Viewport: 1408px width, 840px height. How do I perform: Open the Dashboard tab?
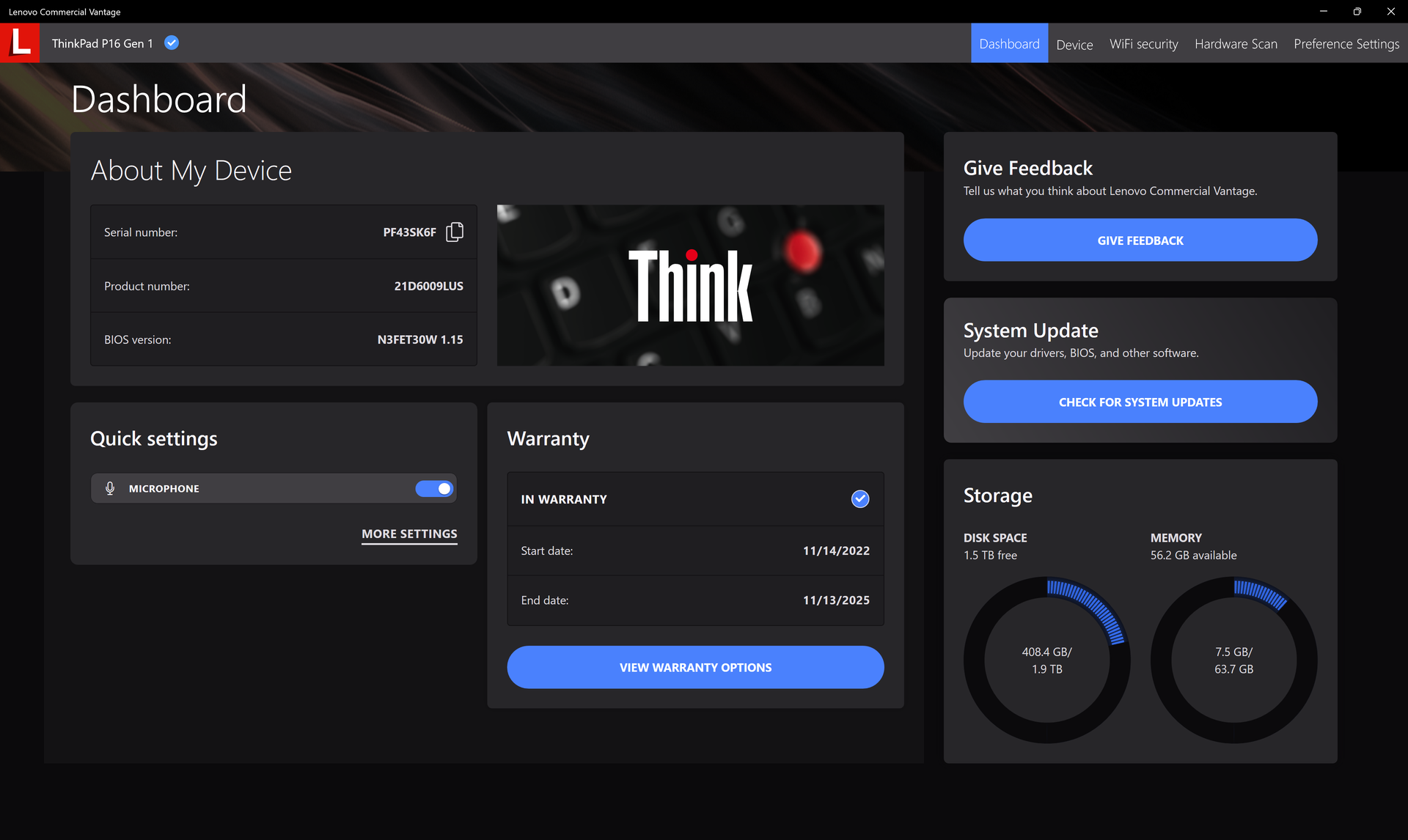(1009, 44)
